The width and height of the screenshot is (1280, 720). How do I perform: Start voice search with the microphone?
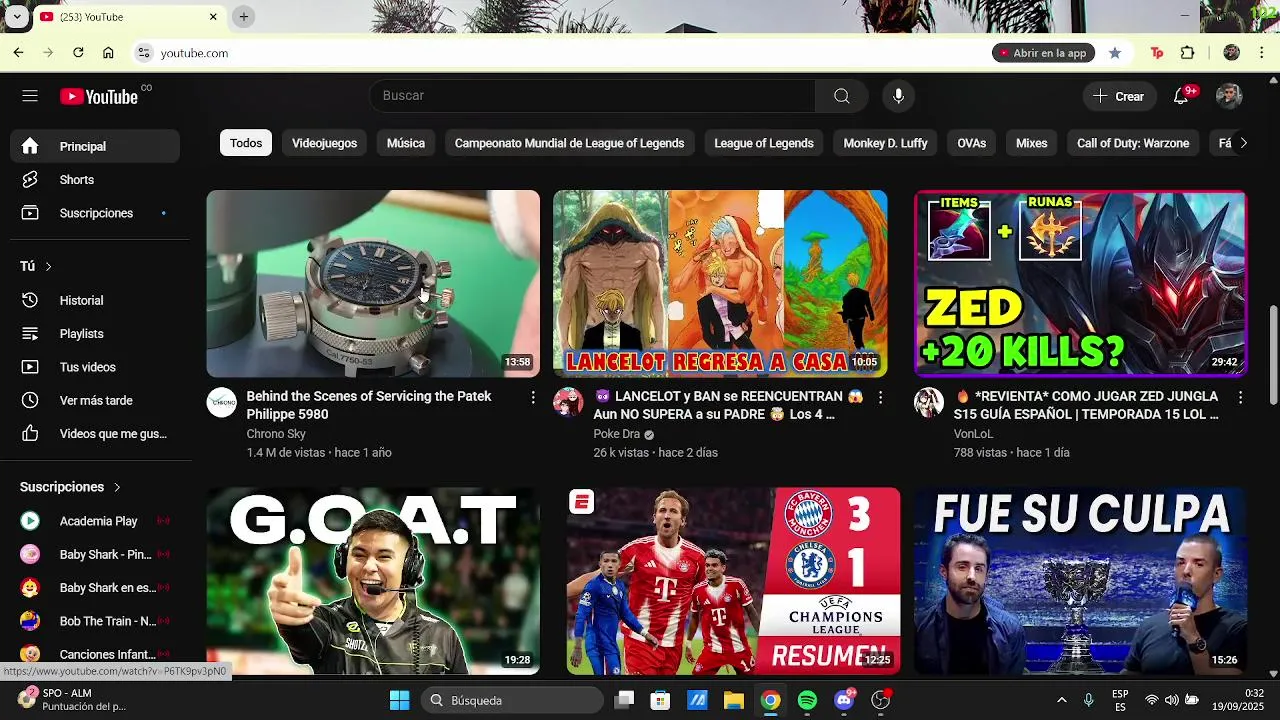(898, 96)
